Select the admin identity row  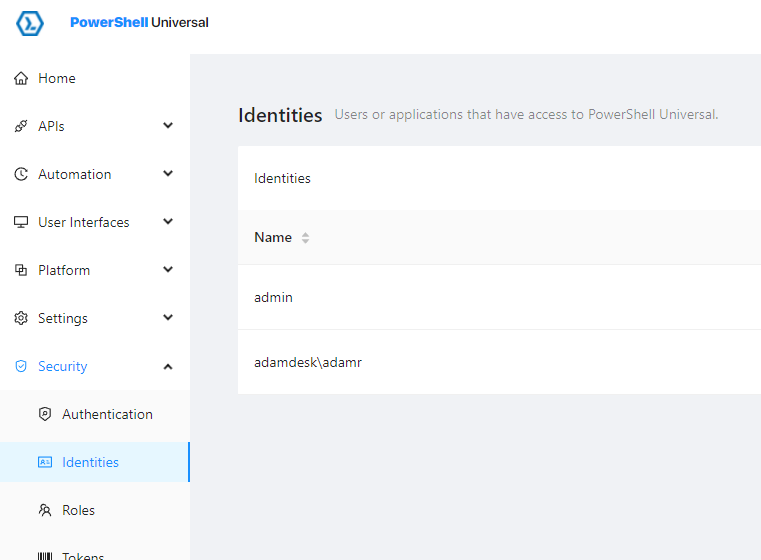[x=499, y=297]
